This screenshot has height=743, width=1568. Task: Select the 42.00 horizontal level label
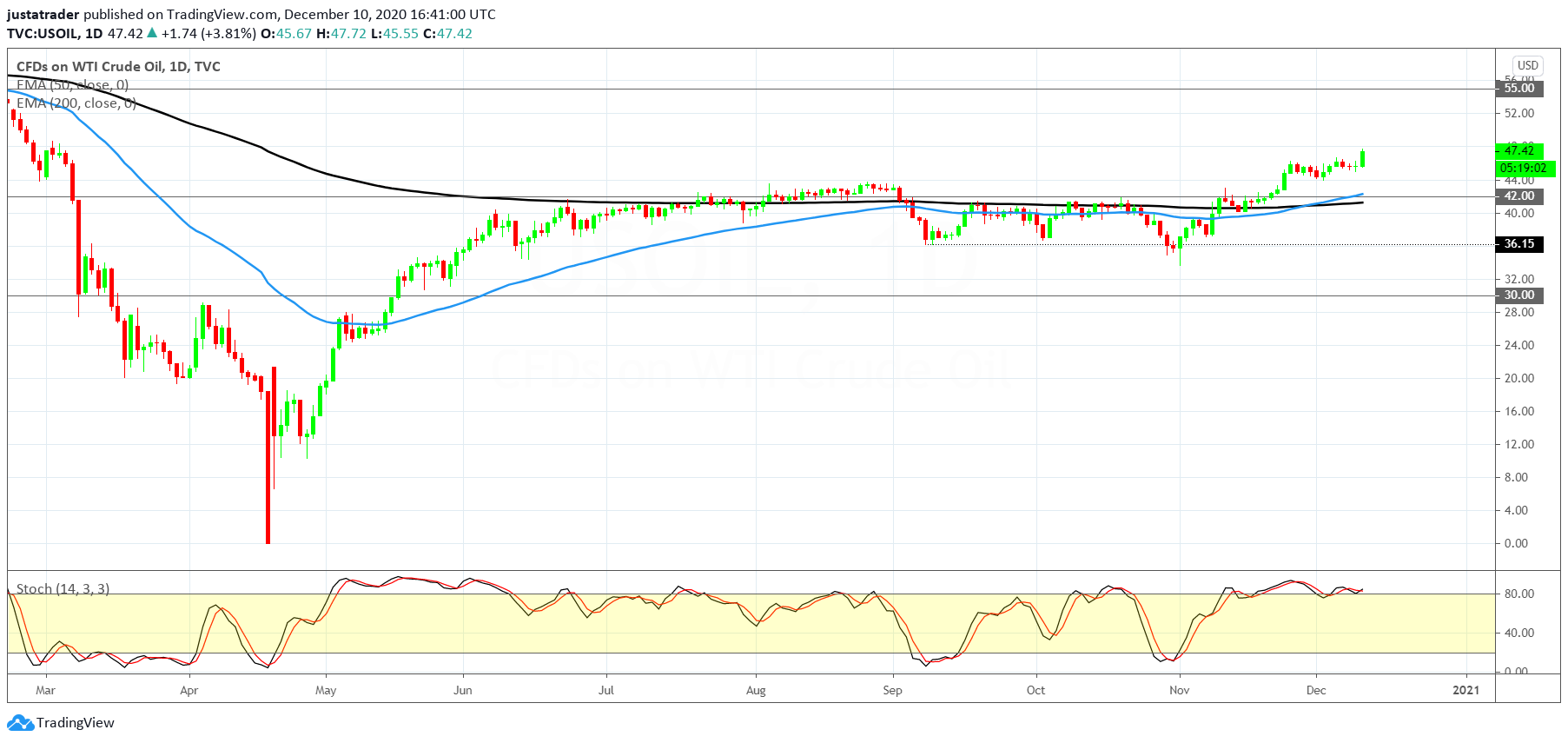[x=1519, y=196]
